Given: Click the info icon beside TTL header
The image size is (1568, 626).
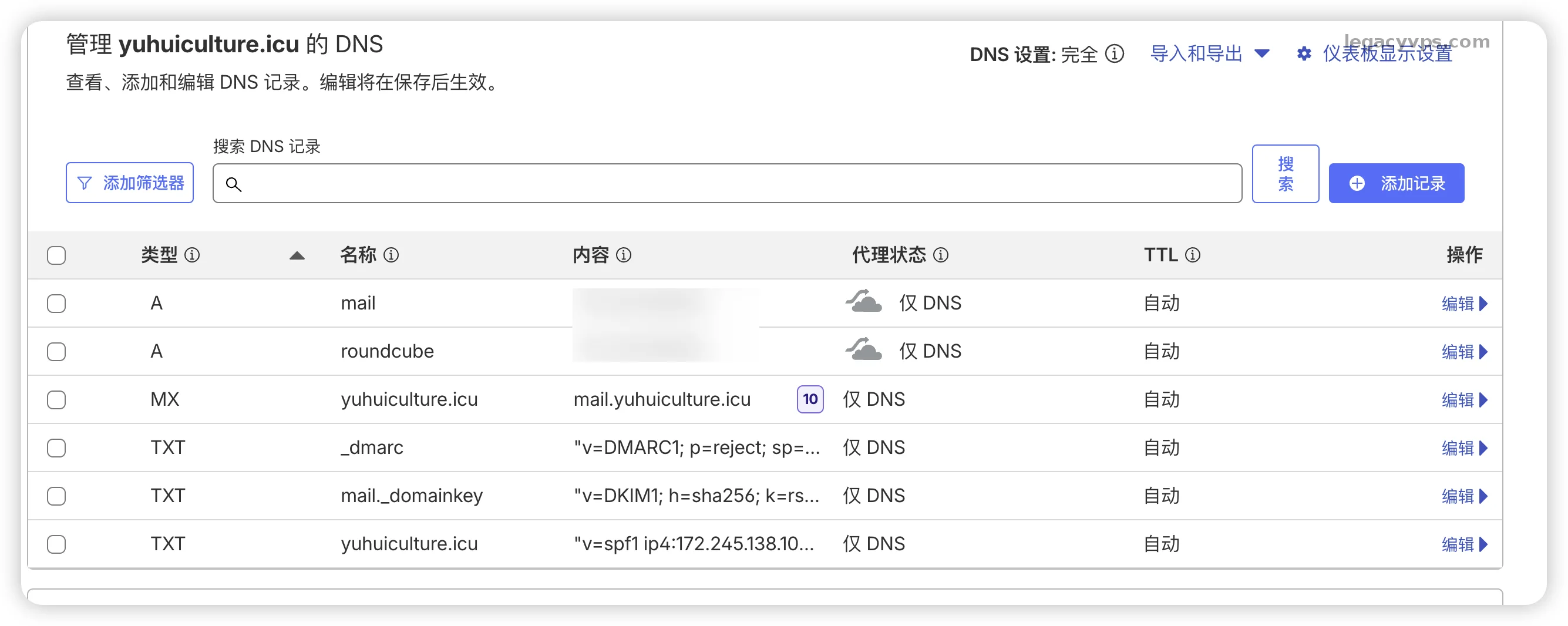Looking at the screenshot, I should [x=1192, y=255].
